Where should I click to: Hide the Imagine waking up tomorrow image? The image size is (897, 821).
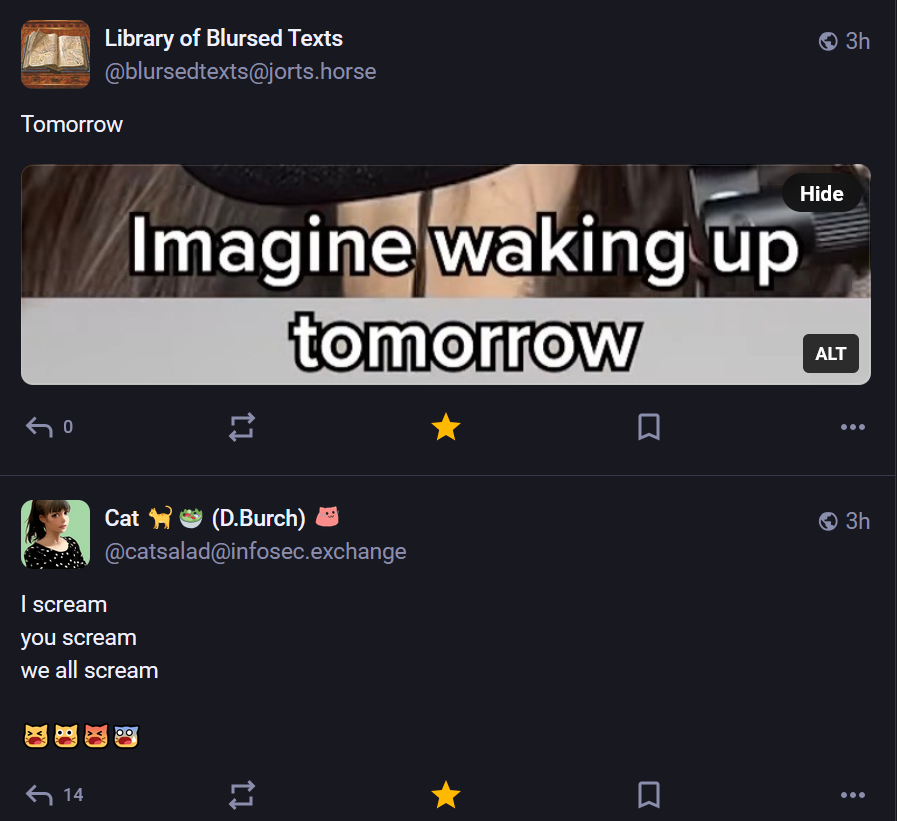[x=821, y=194]
